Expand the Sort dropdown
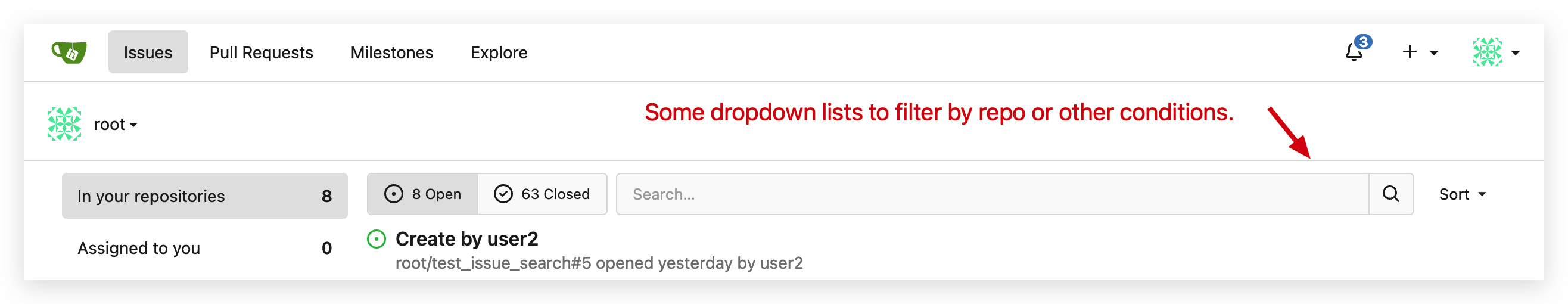This screenshot has height=304, width=1568. [x=1462, y=194]
